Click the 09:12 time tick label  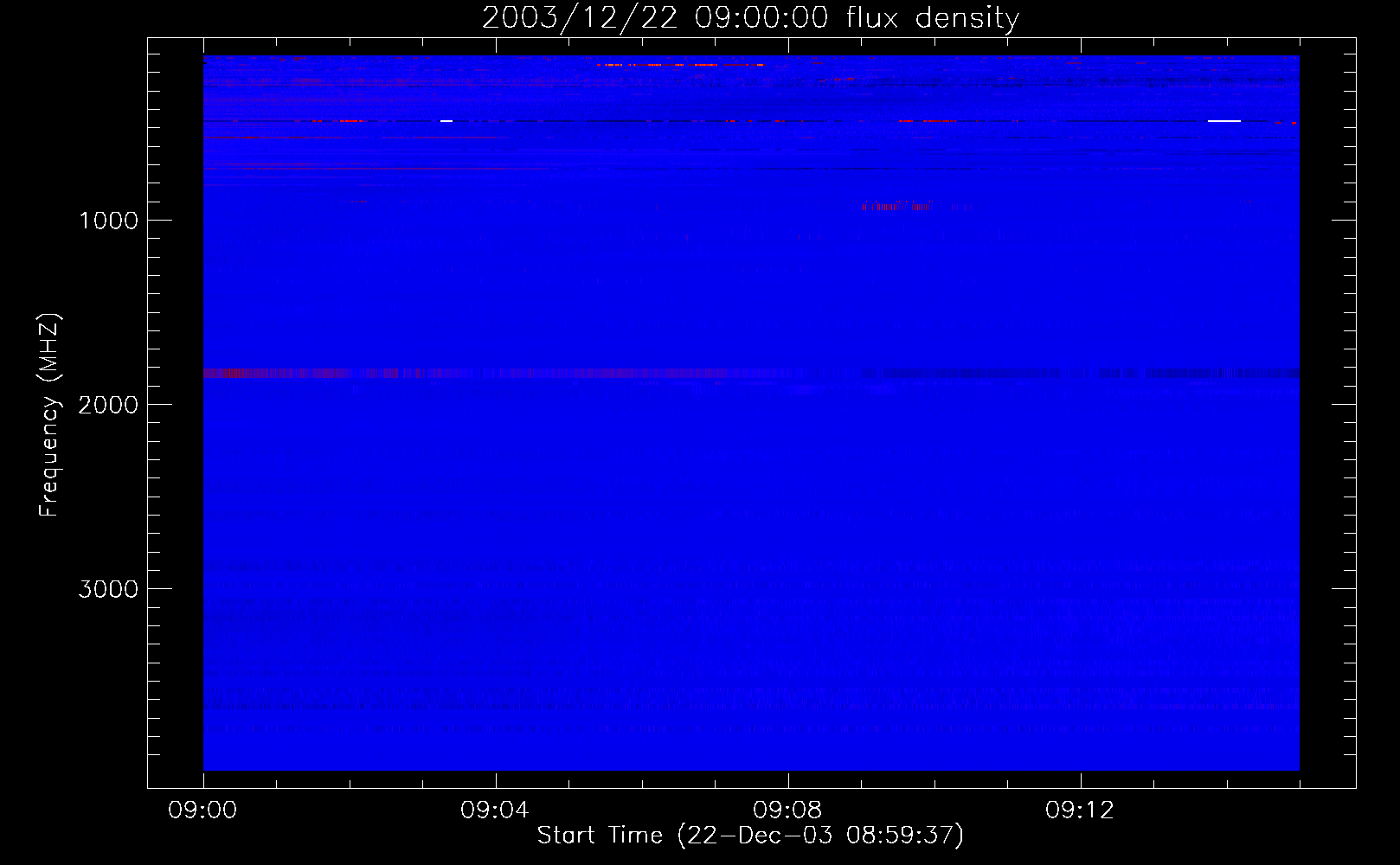click(x=1080, y=811)
